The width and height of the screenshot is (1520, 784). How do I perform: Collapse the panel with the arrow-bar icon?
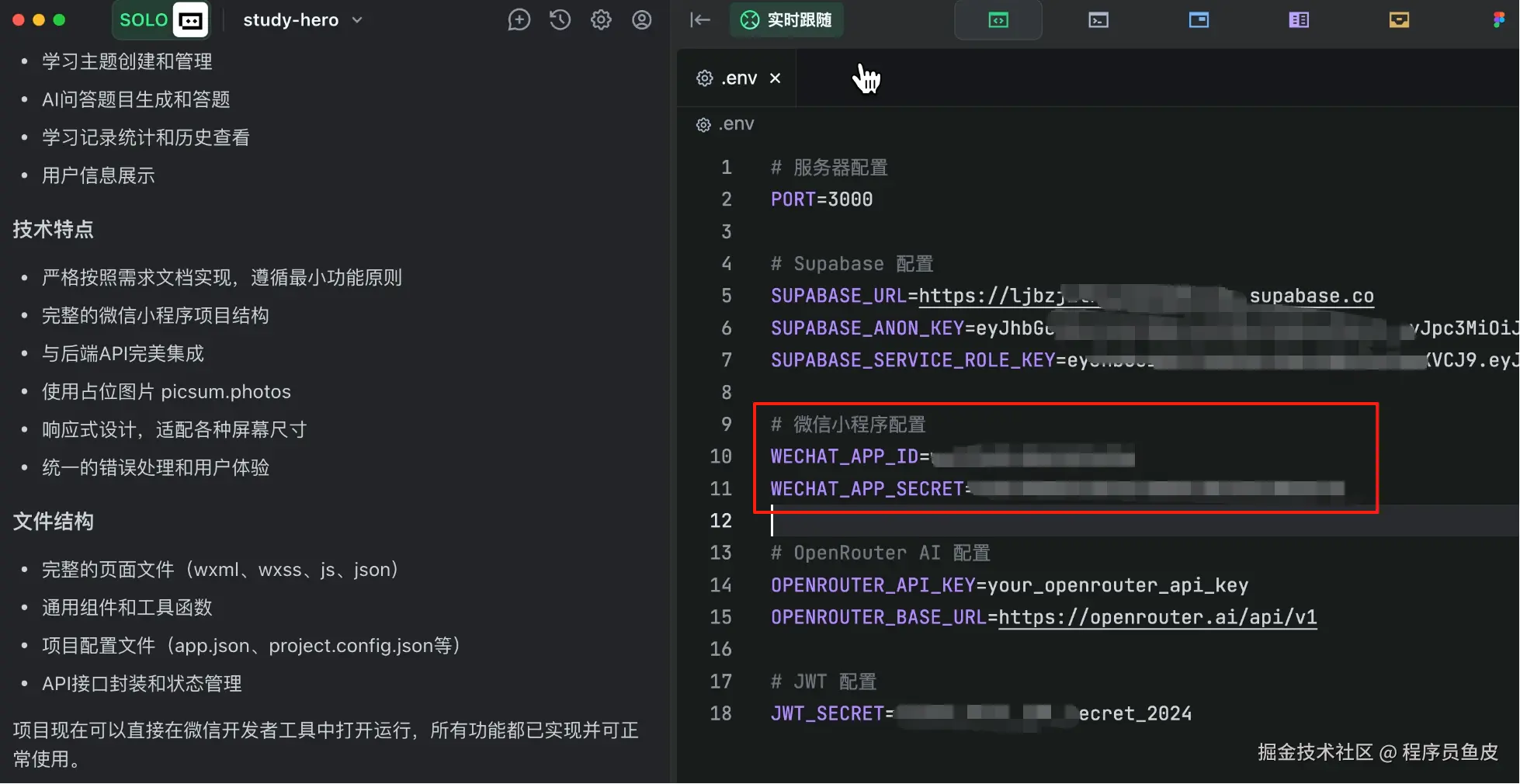(x=700, y=20)
